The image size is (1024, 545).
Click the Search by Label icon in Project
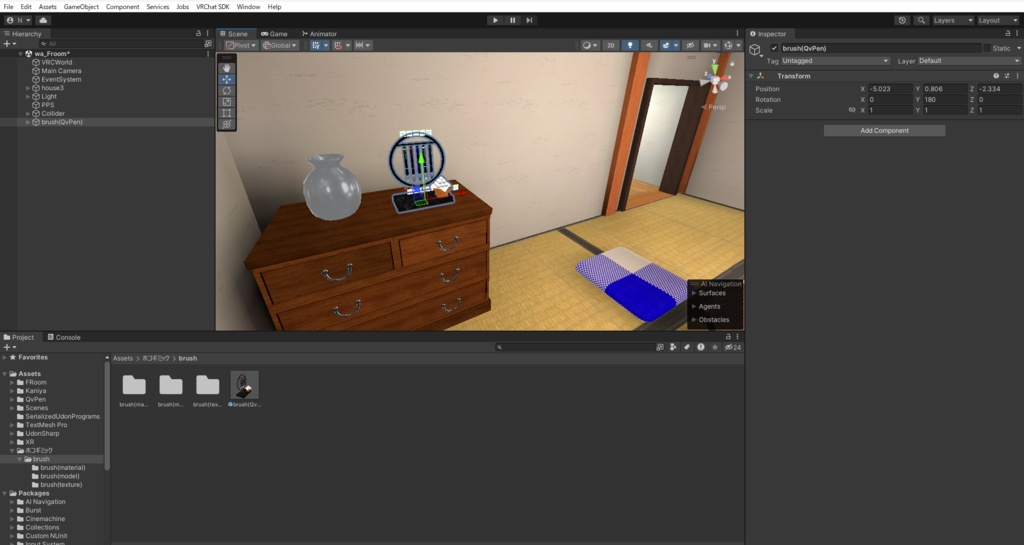point(687,347)
